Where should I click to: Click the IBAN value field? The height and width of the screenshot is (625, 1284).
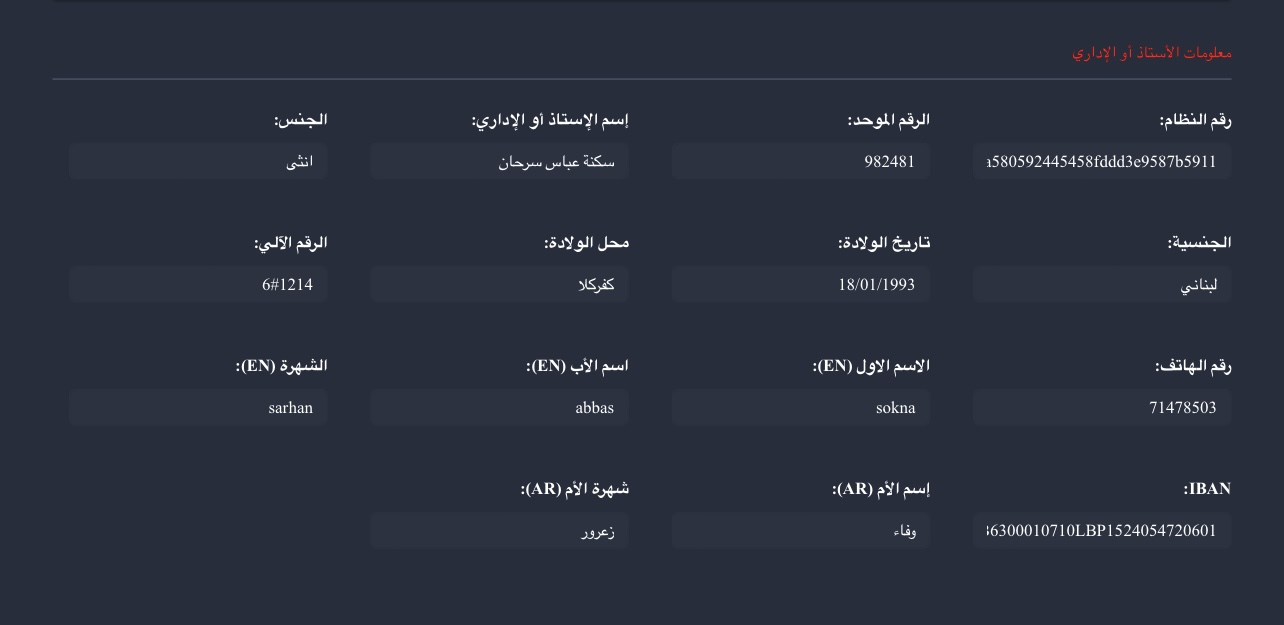click(x=1101, y=531)
